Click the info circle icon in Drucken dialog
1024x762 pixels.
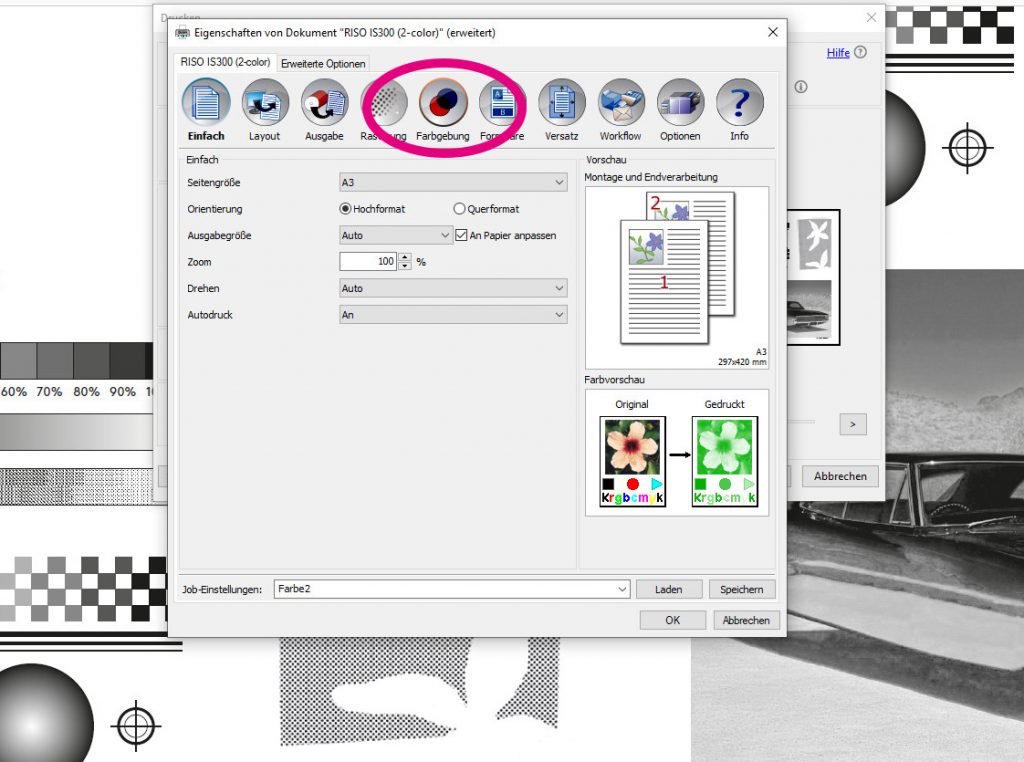pos(801,87)
